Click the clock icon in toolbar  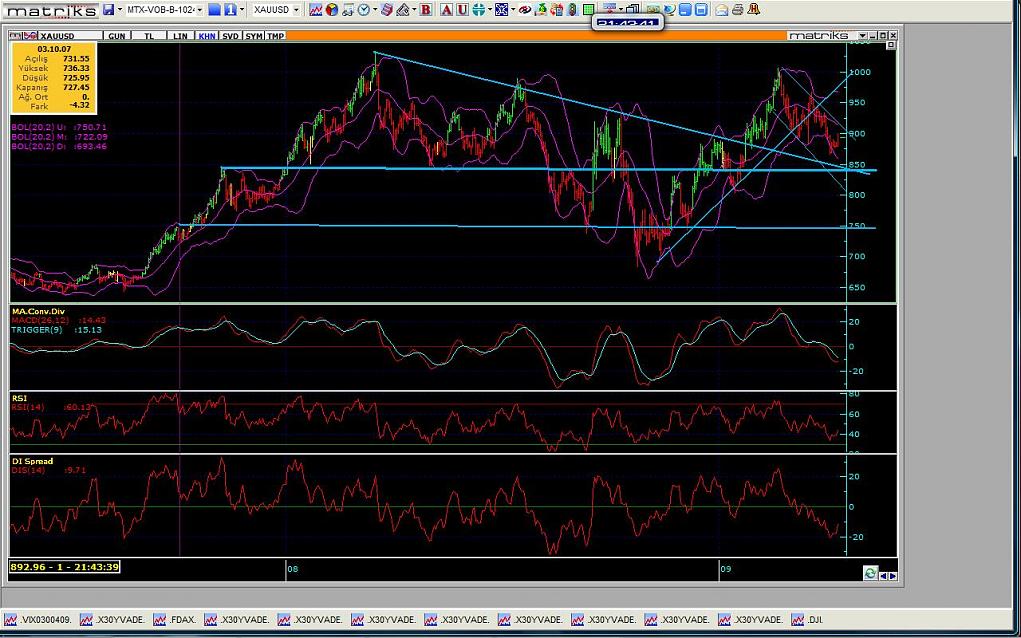363,9
